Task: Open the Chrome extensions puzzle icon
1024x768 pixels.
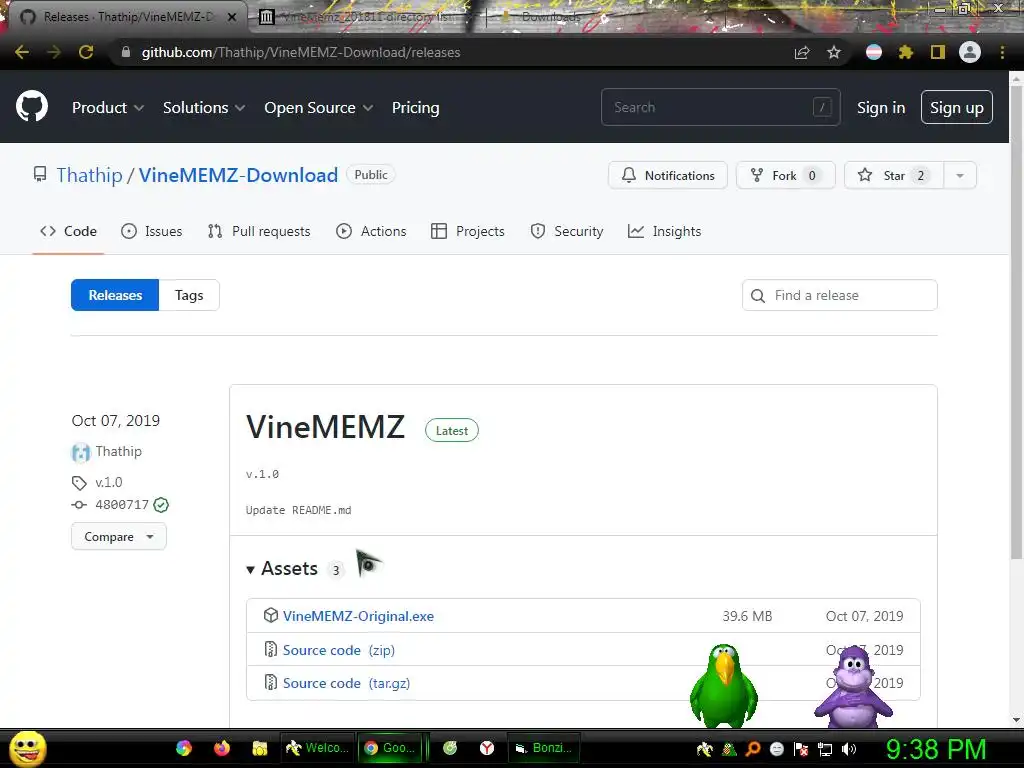Action: 906,52
